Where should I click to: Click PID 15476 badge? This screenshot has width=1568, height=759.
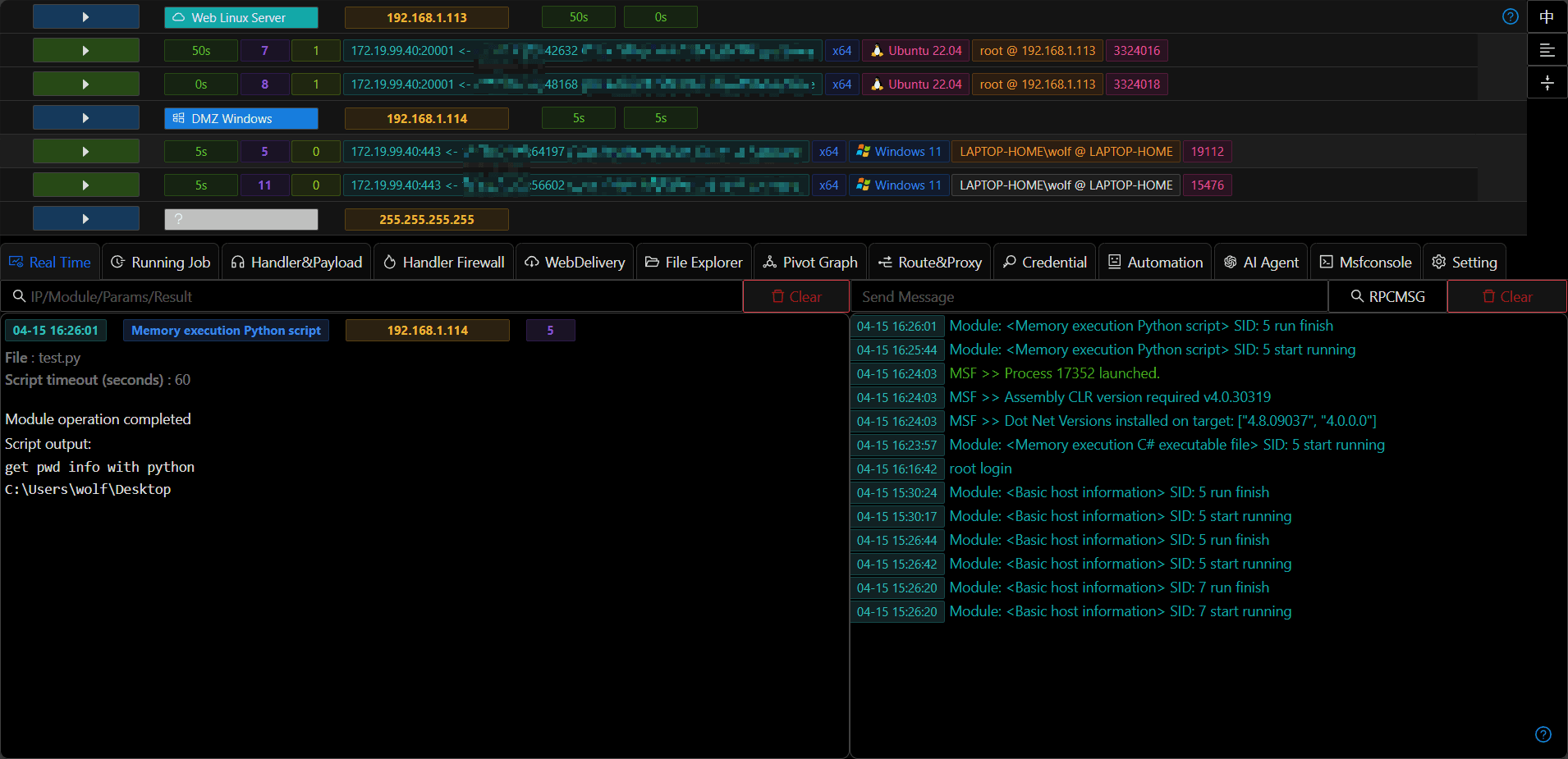click(1208, 185)
